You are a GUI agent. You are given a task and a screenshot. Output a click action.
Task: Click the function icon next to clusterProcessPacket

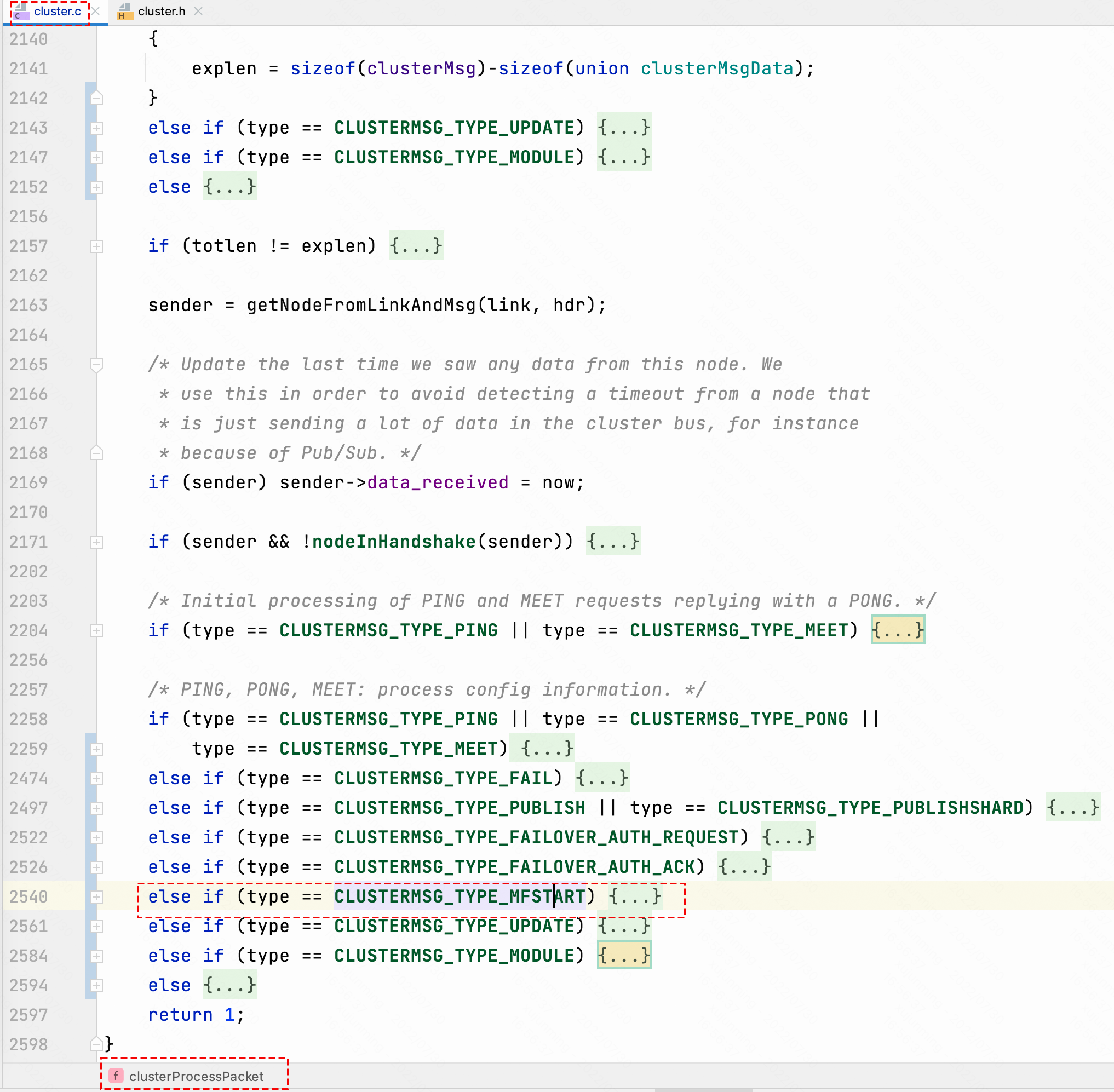point(116,1076)
